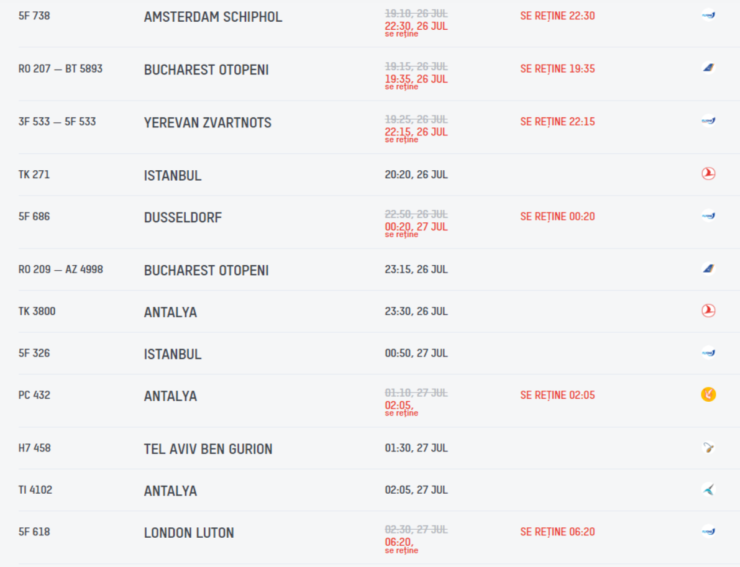Viewport: 740px width, 567px height.
Task: Click departure time 20:20, 26 JUL
Action: click(x=416, y=175)
